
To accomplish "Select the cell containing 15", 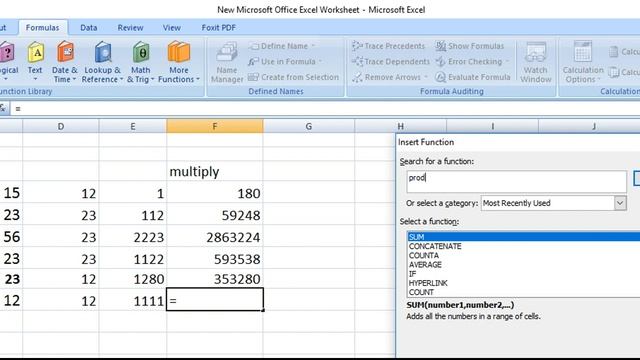I will click(11, 192).
